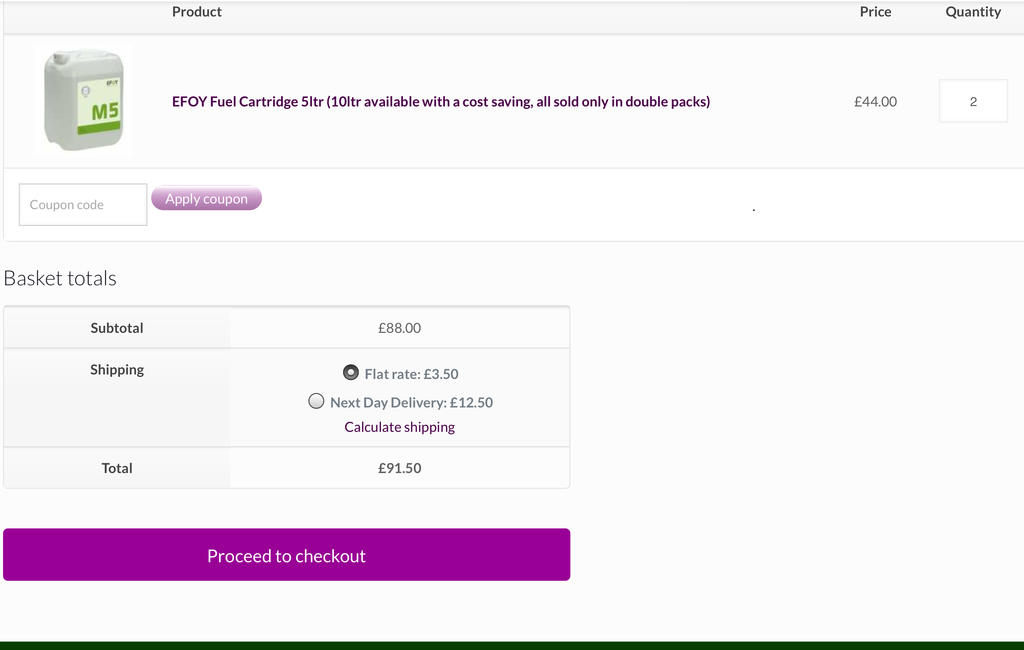The image size is (1024, 650).
Task: Click the £88.00 subtotal amount
Action: (x=399, y=328)
